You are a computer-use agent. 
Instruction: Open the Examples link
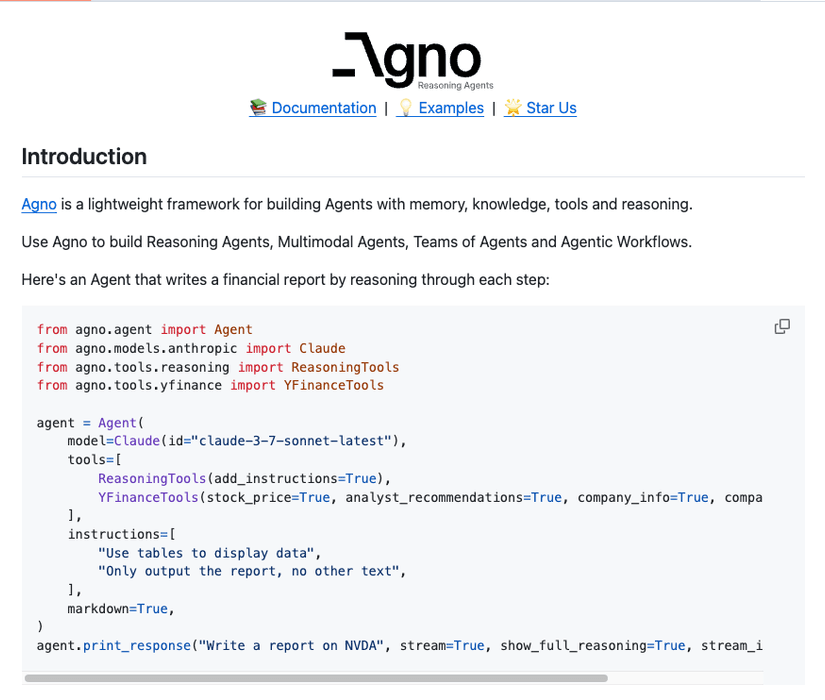pos(451,108)
